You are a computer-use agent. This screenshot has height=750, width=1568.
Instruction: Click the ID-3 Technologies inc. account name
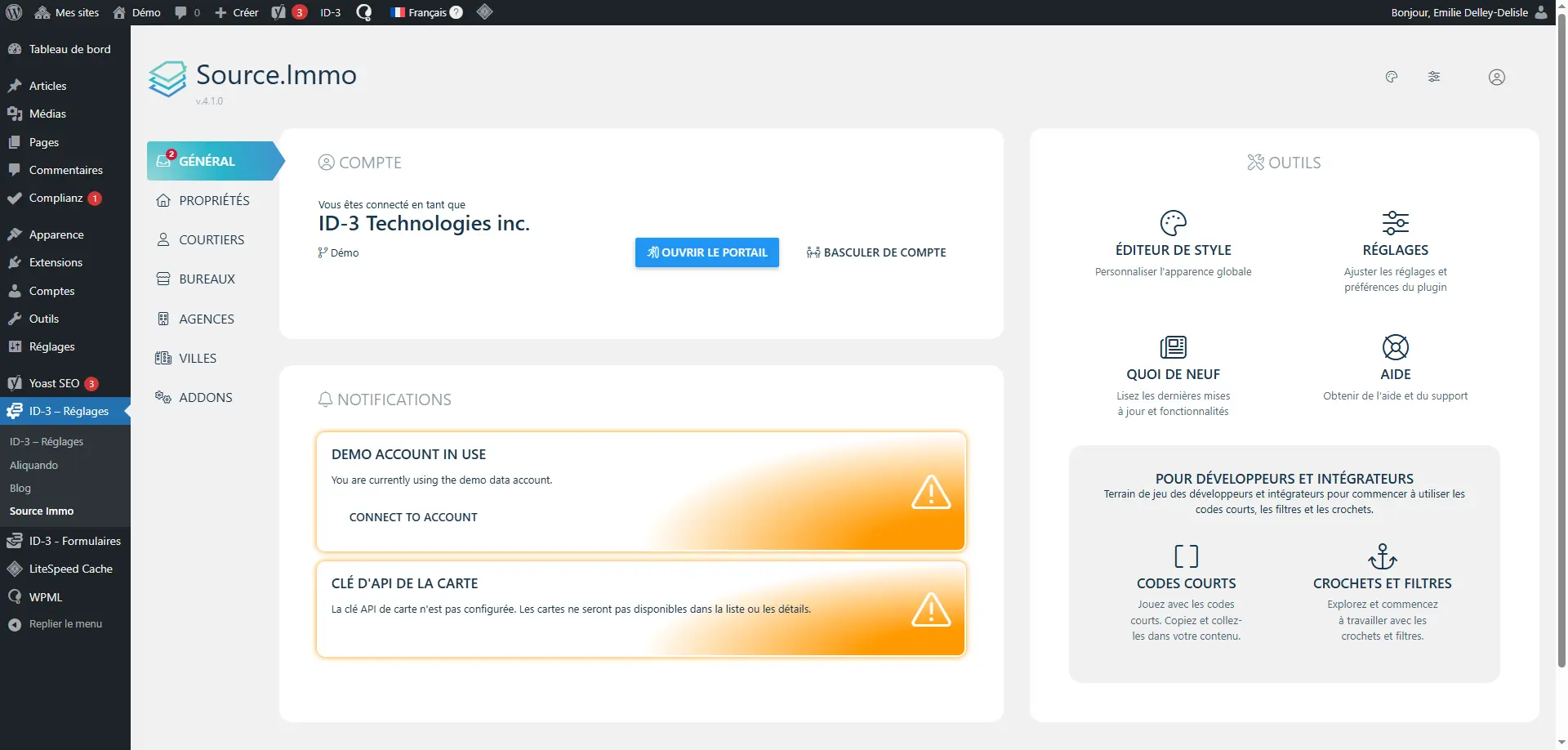[x=424, y=223]
